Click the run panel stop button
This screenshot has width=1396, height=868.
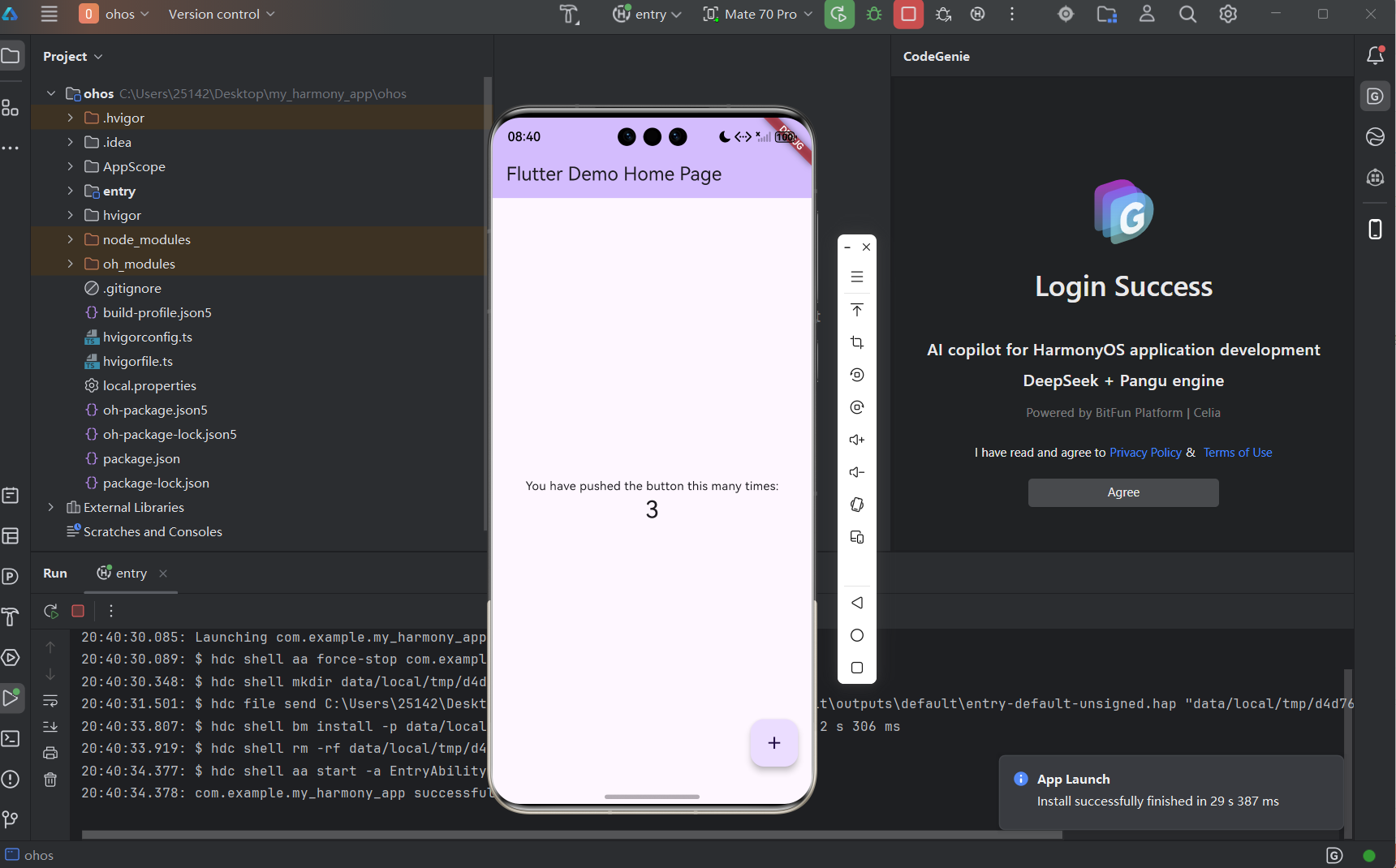78,611
